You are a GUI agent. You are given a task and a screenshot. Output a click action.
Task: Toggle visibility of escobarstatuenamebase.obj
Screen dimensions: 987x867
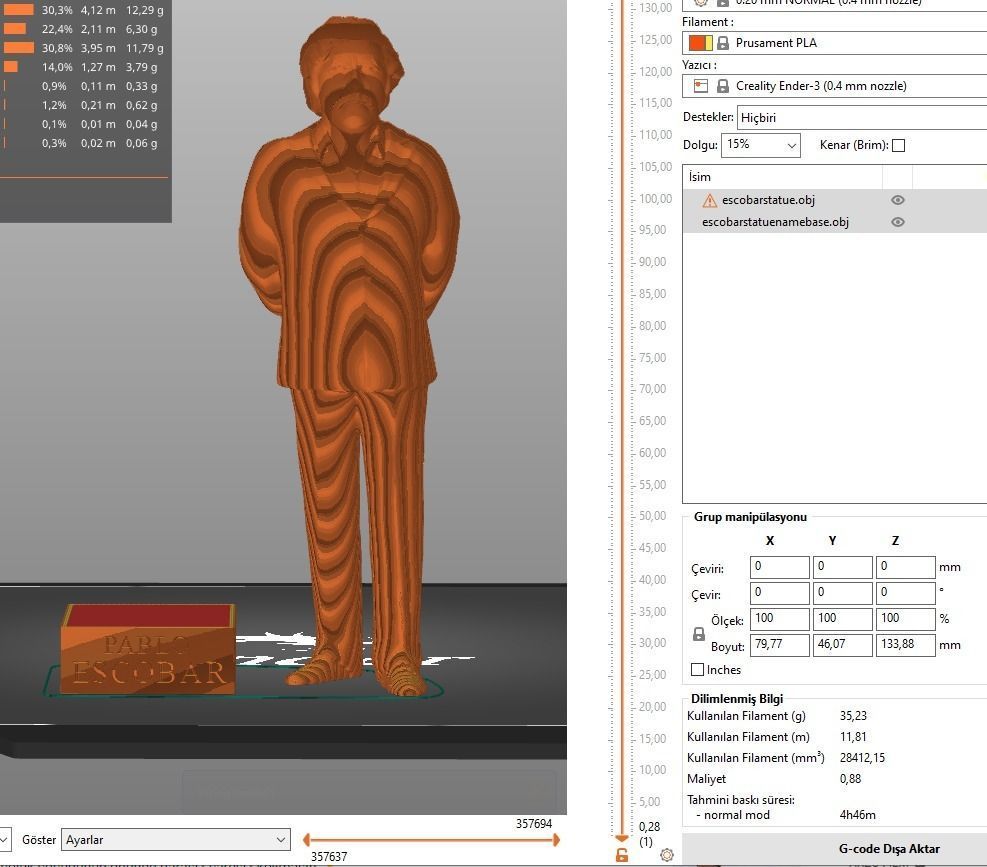pyautogui.click(x=898, y=222)
